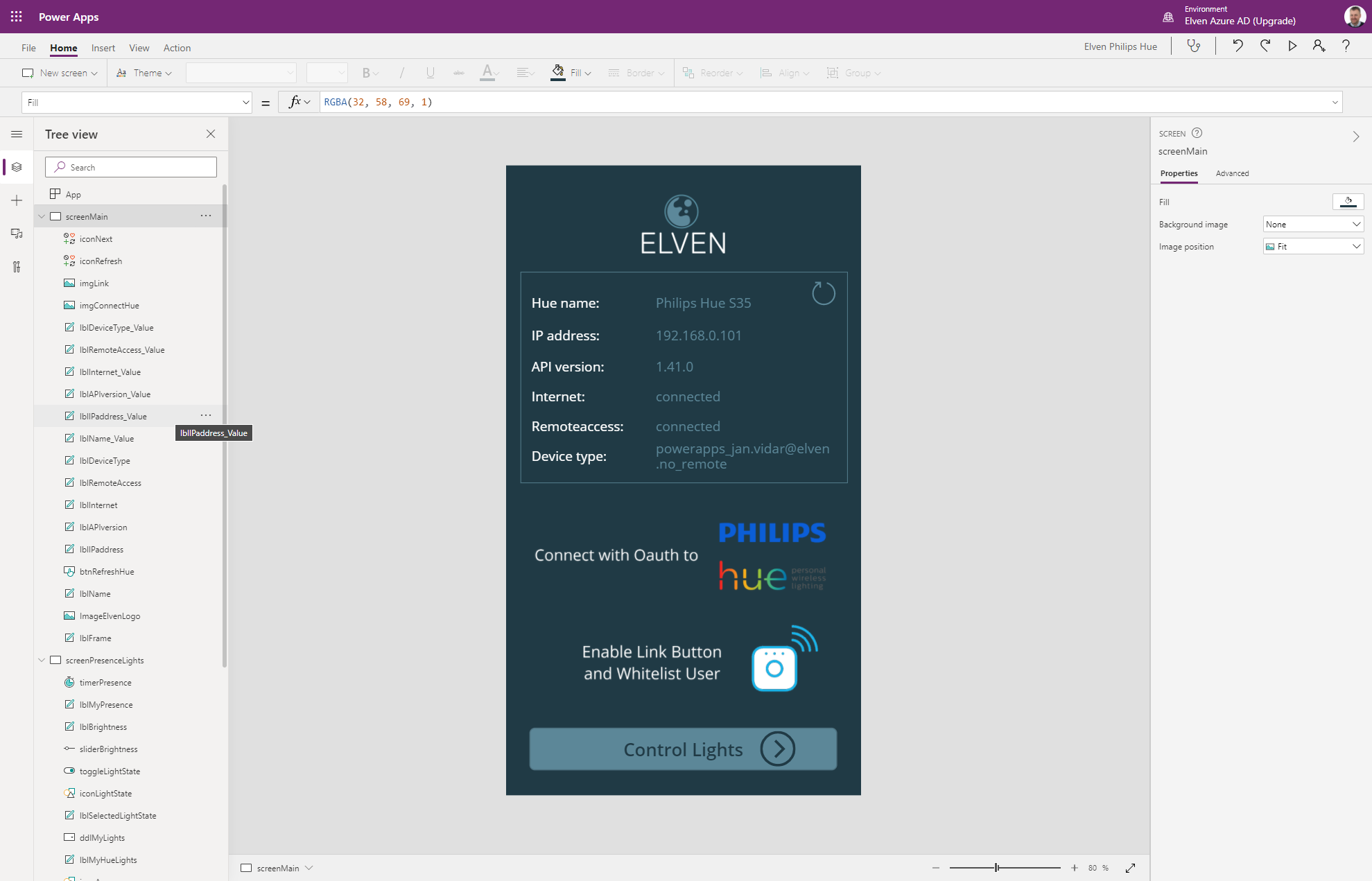Collapse the screenPresenceLights tree node
Viewport: 1372px width, 881px height.
[x=42, y=660]
